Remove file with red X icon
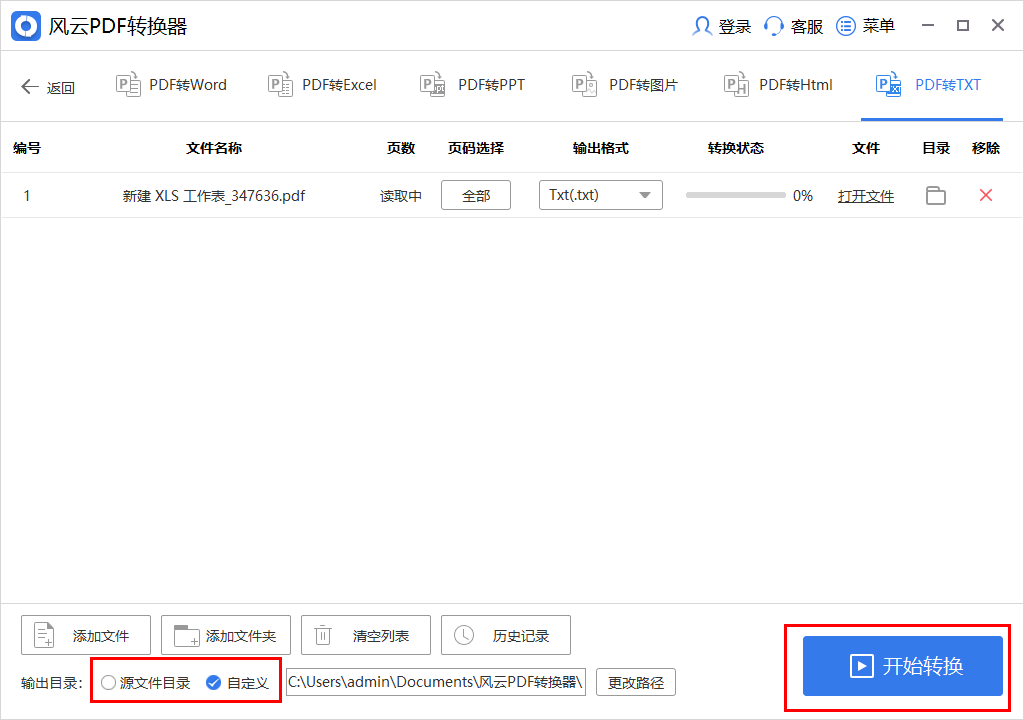The width and height of the screenshot is (1024, 720). coord(985,196)
